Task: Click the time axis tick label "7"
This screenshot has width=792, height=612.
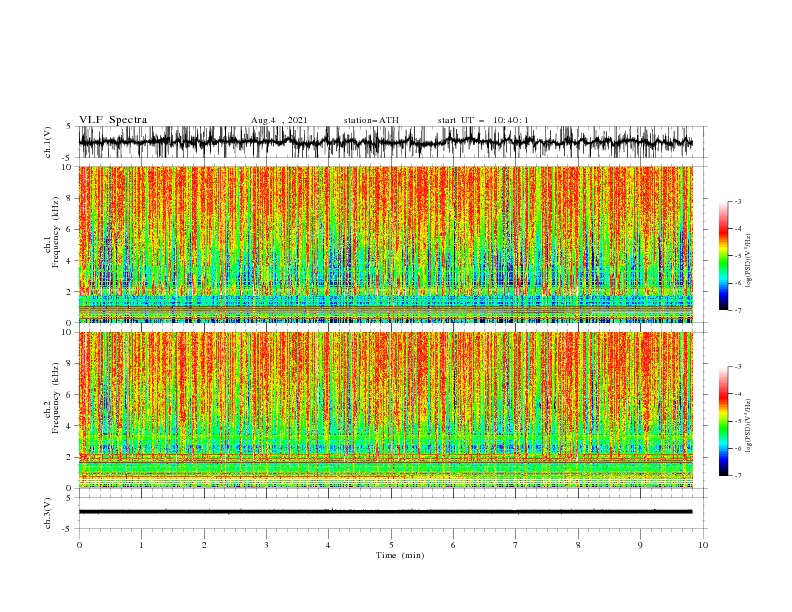Action: pyautogui.click(x=516, y=545)
